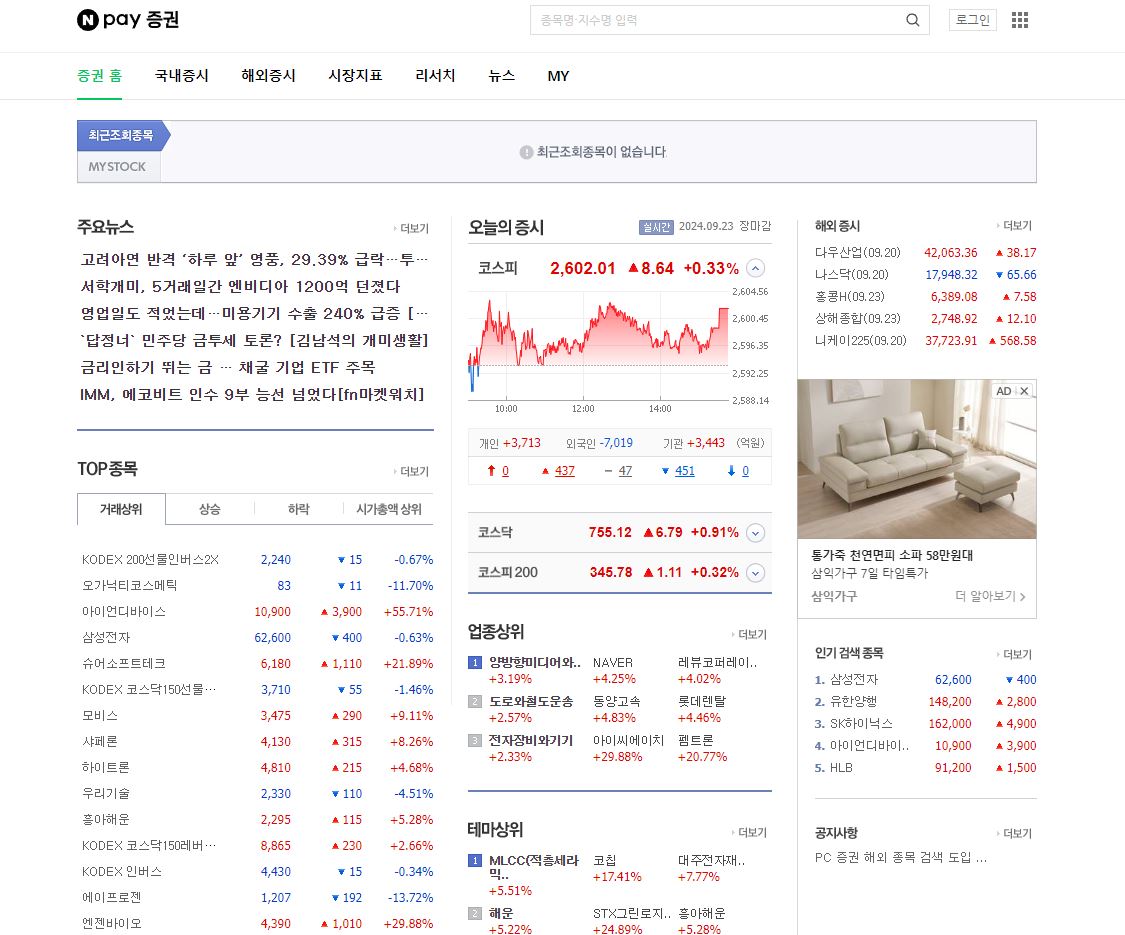Open news headline 서학개미 엔비디아
Viewport: 1125px width, 935px height.
coord(240,286)
